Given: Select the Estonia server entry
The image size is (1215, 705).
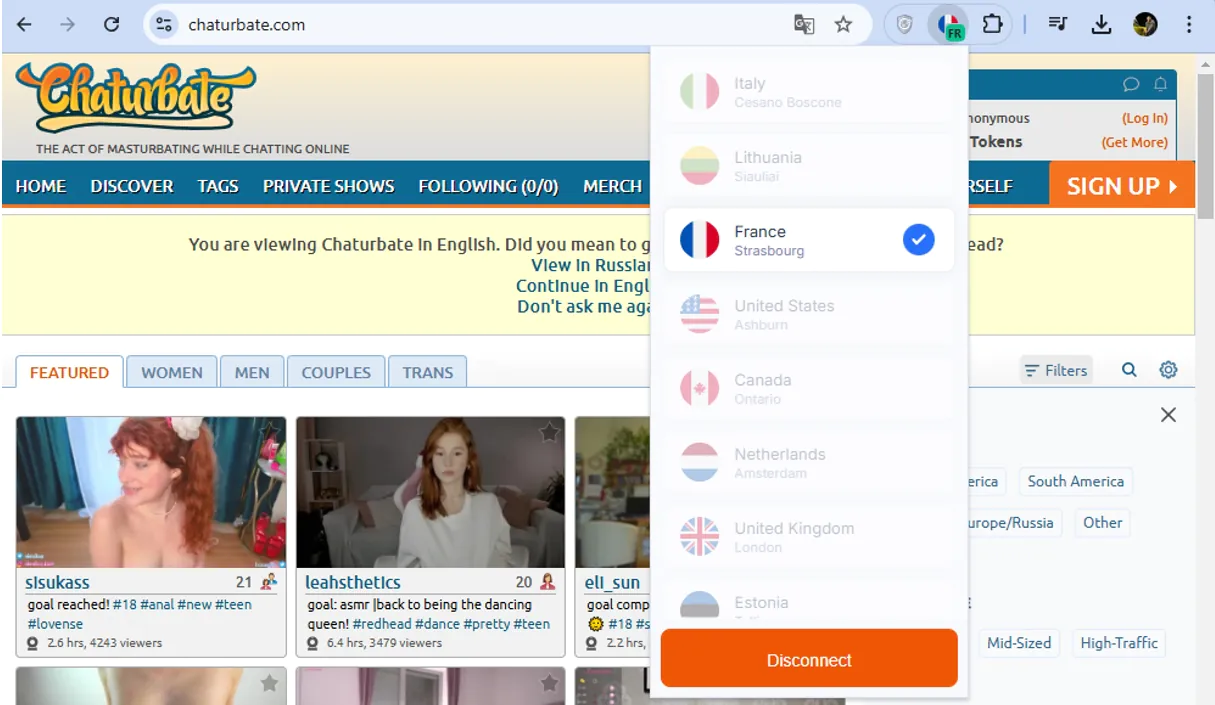Looking at the screenshot, I should pos(808,603).
